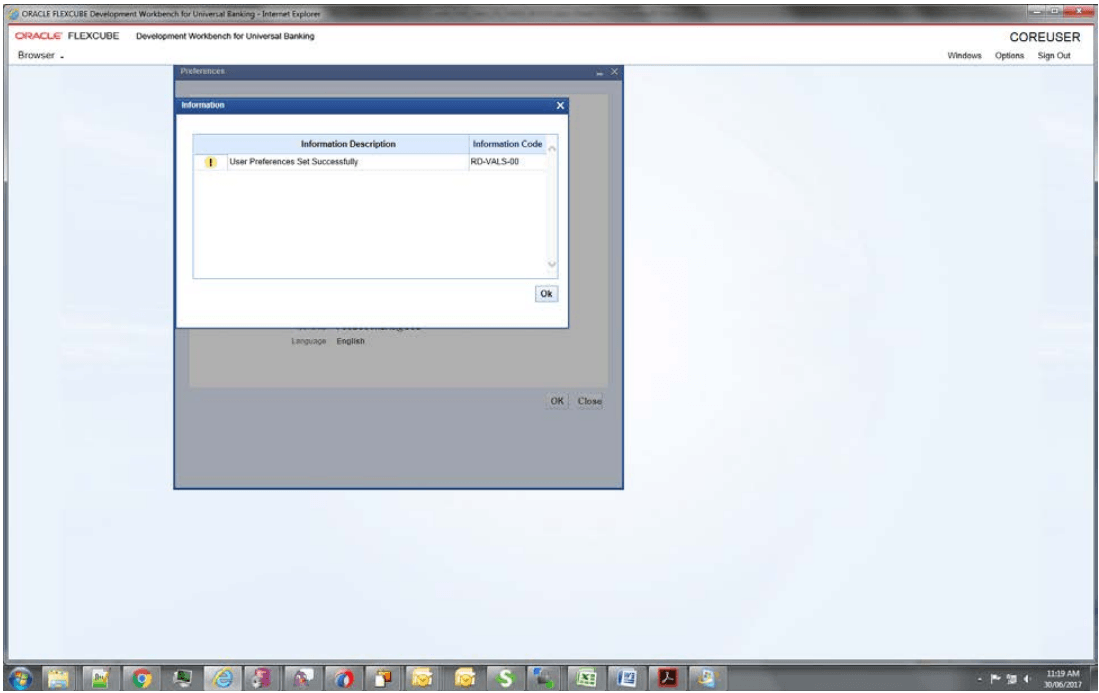Click Close in the Preferences window
Screen dimensions: 1099x693
point(589,401)
